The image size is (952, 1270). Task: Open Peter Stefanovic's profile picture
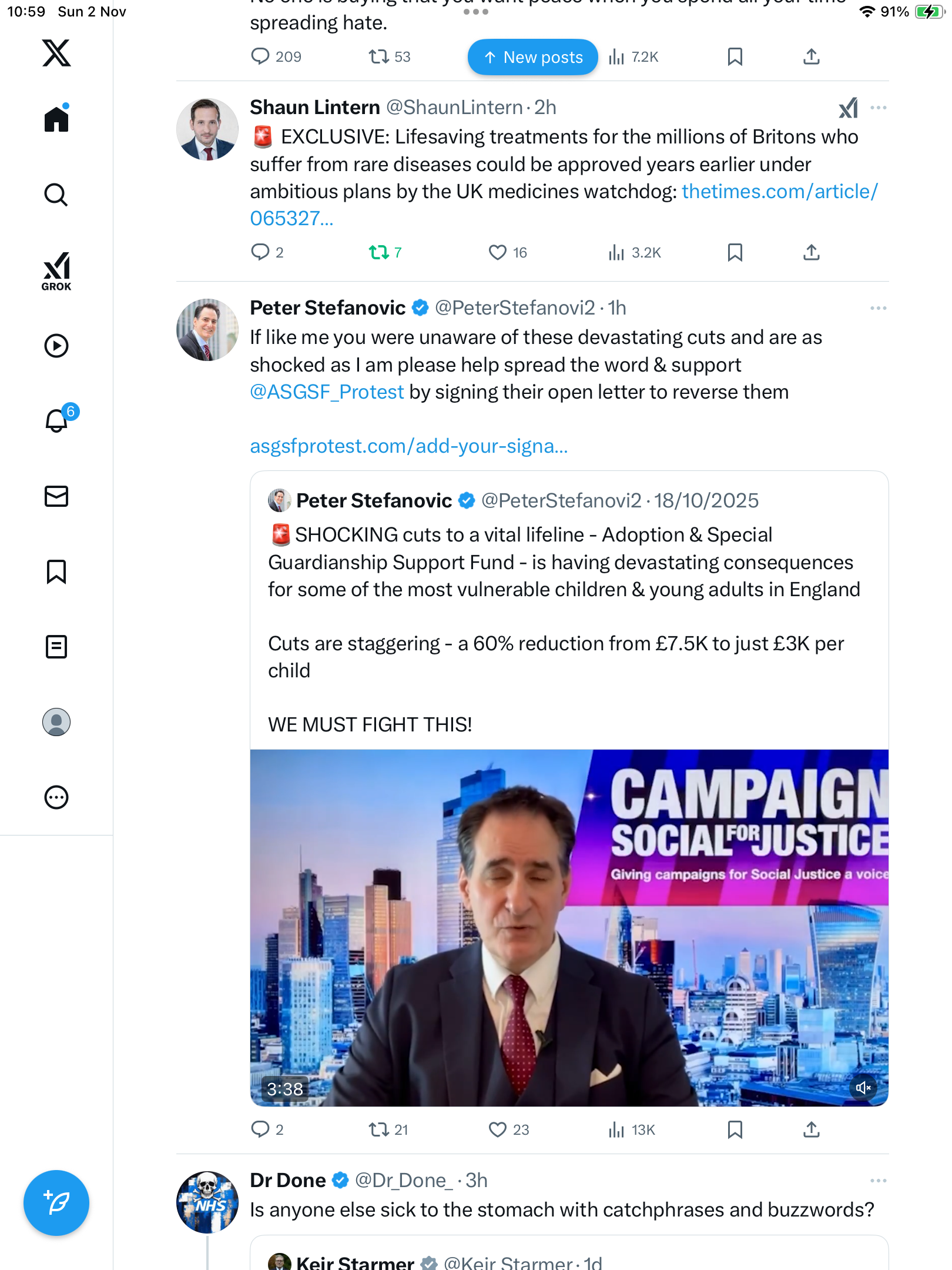(207, 330)
